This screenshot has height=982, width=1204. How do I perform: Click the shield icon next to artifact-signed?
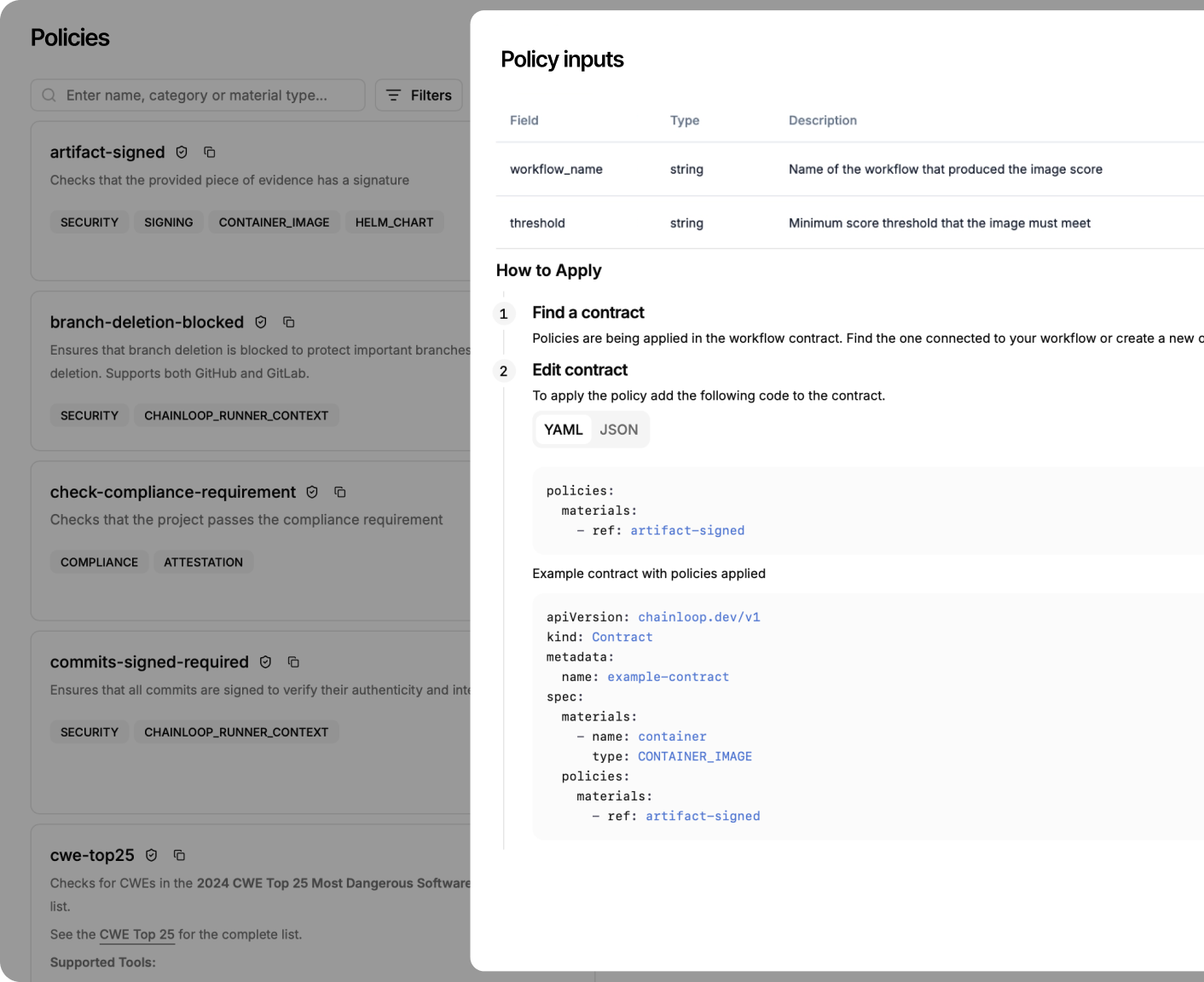[182, 153]
